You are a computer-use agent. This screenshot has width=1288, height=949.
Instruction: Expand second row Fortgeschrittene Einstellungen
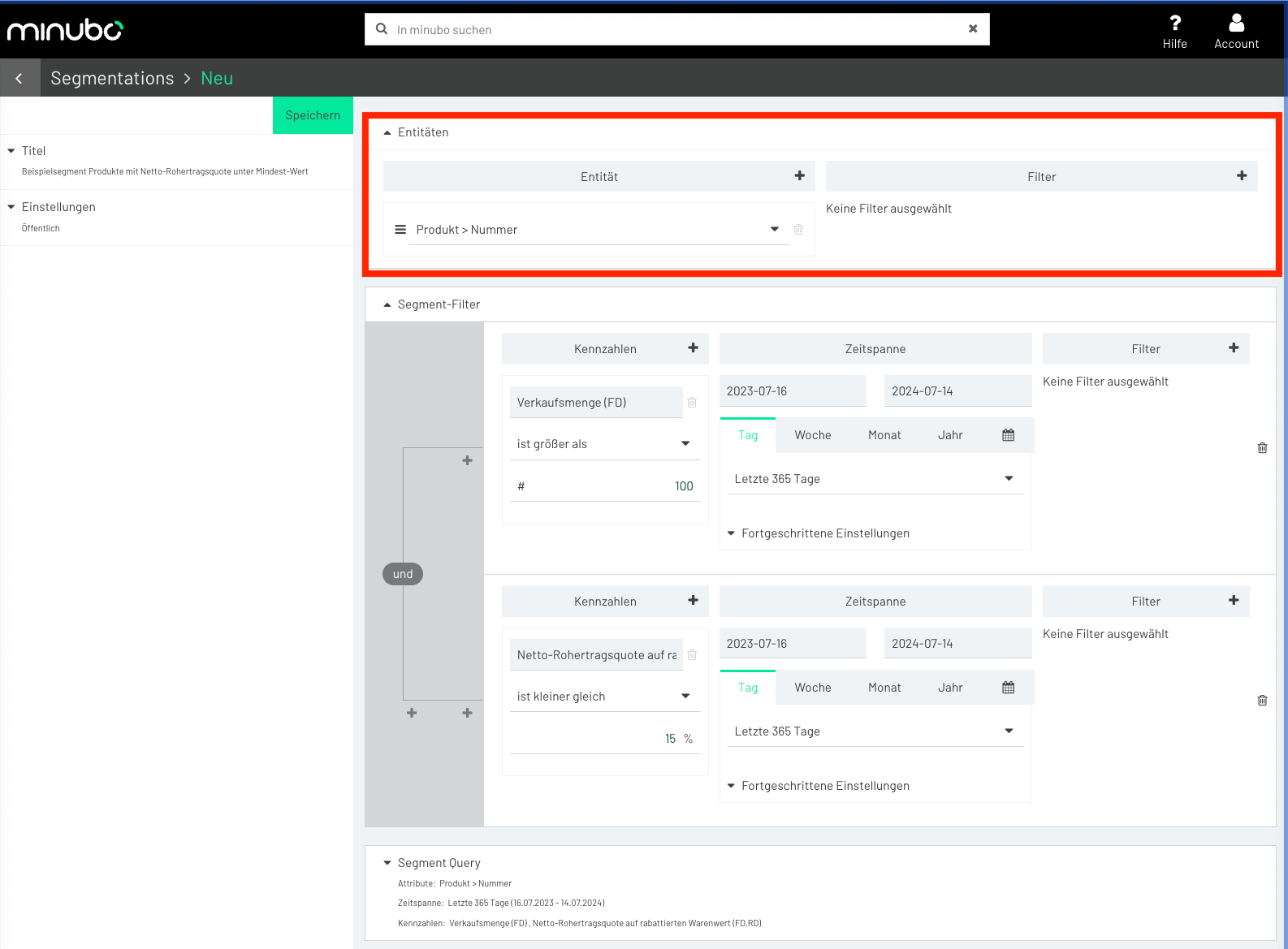click(x=818, y=786)
